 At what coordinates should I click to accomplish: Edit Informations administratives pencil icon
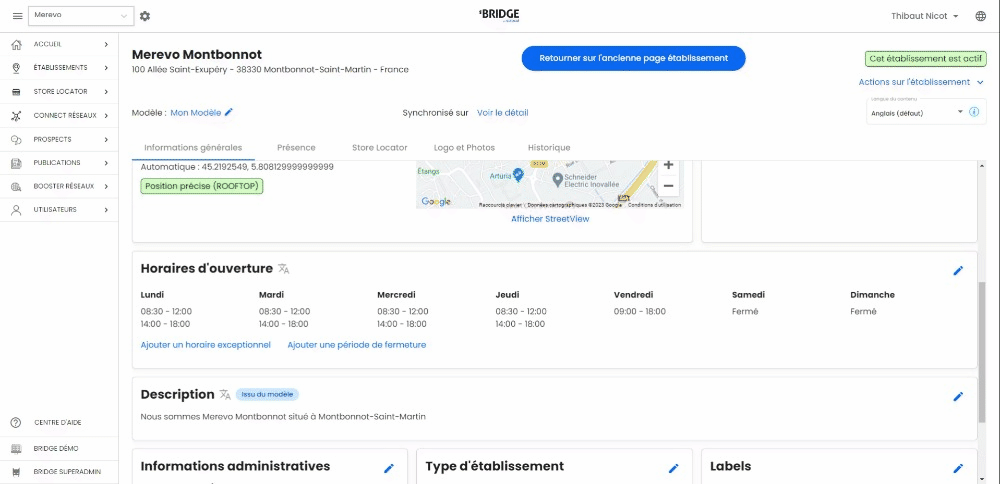click(x=389, y=468)
